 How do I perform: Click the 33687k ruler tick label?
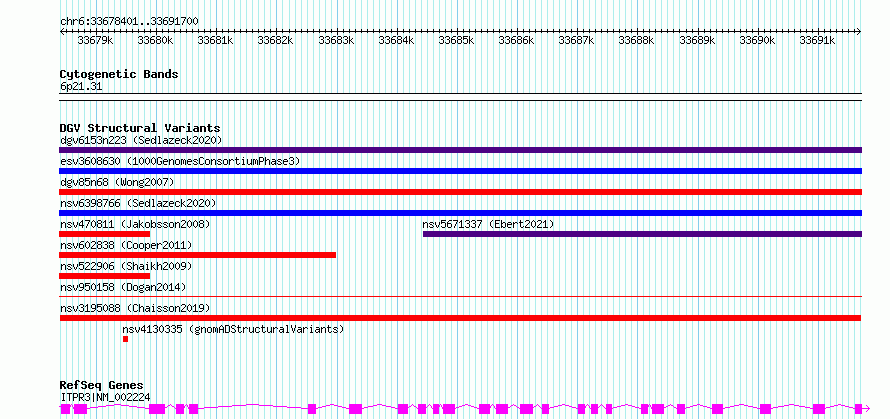(x=576, y=40)
